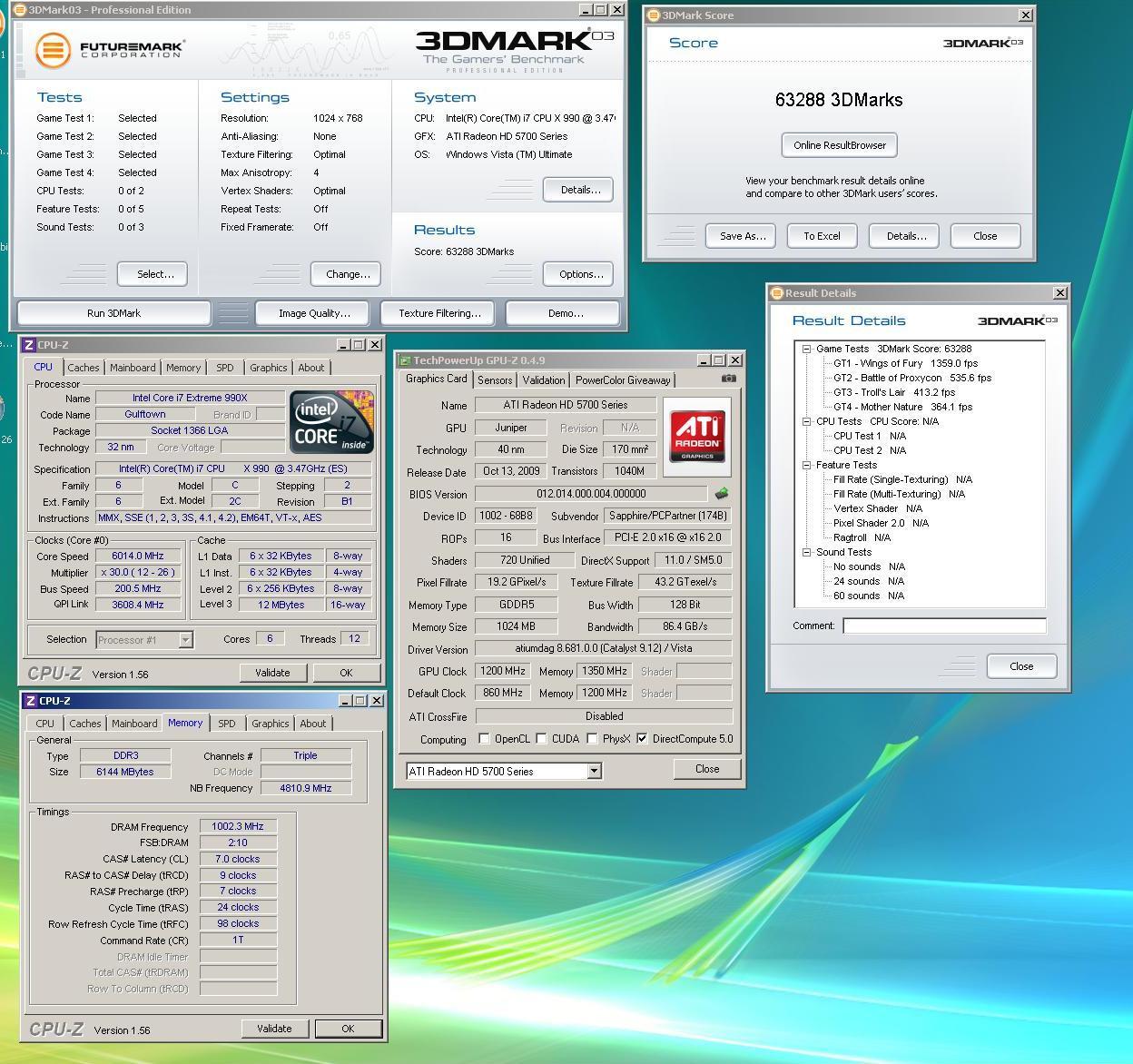The image size is (1133, 1064).
Task: Click the Driver Version atiumdag field
Action: coord(603,650)
